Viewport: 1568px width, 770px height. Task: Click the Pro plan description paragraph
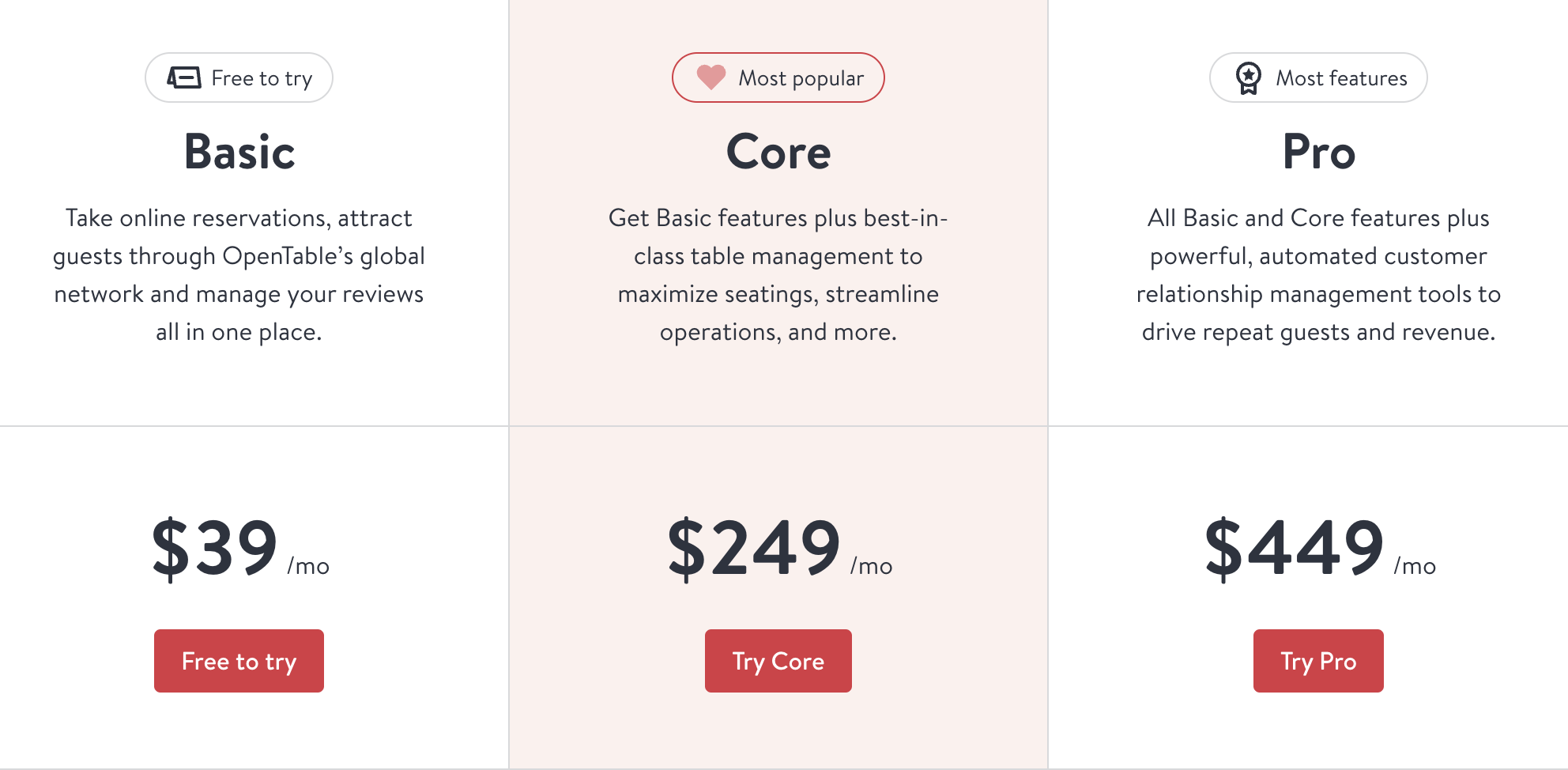[1318, 274]
